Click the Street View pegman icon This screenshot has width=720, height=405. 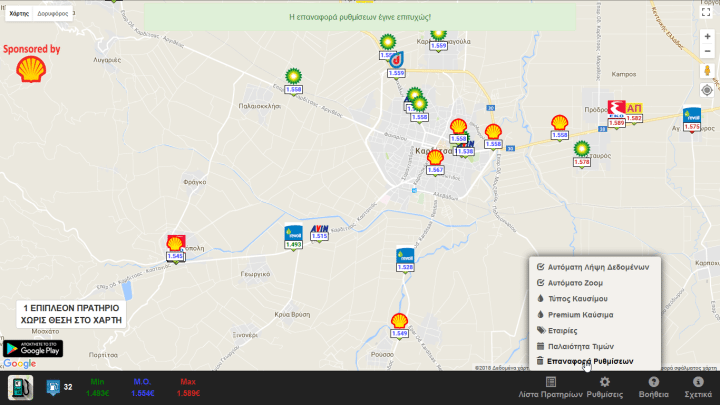tap(707, 71)
